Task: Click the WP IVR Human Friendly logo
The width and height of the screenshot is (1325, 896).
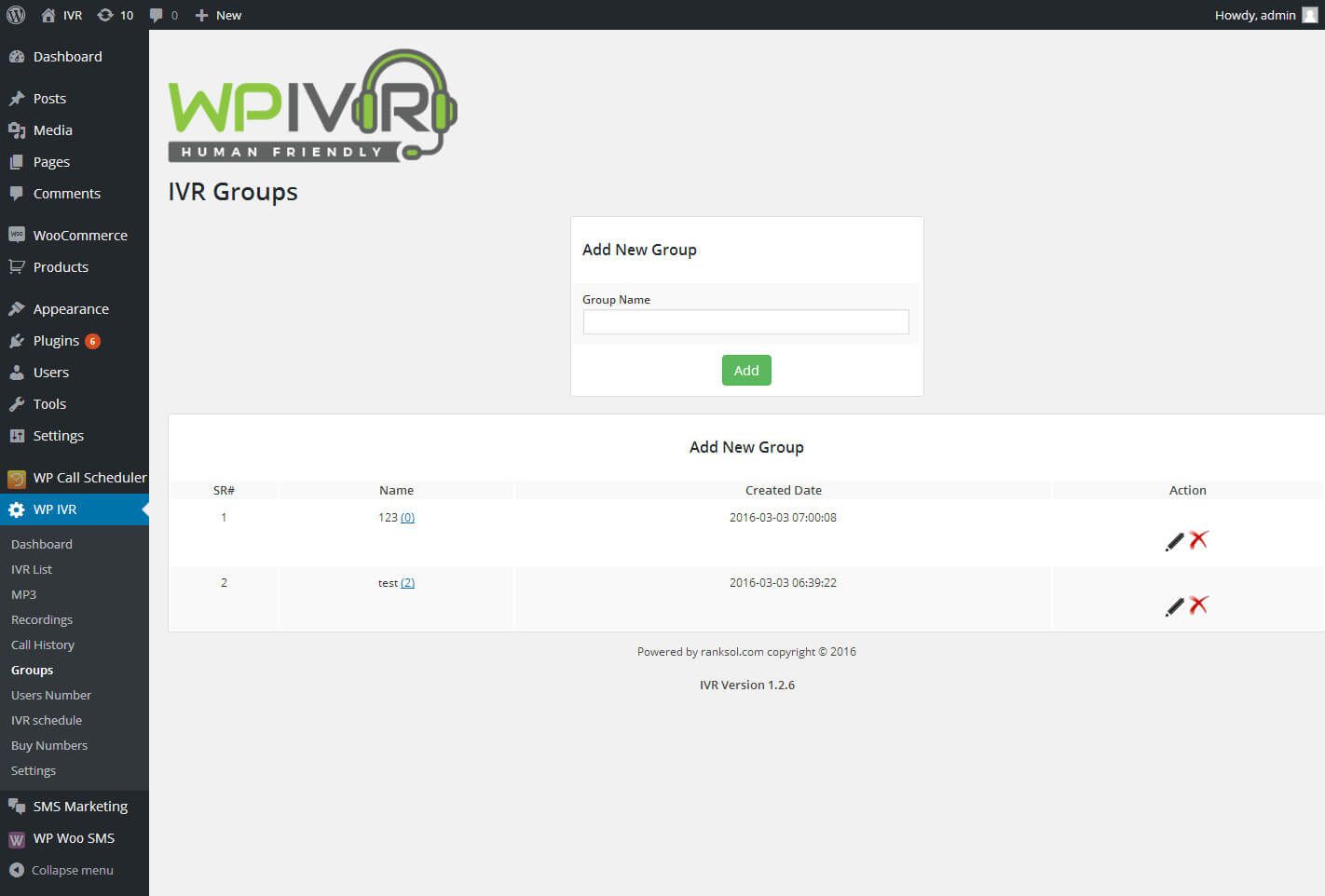Action: [x=313, y=105]
